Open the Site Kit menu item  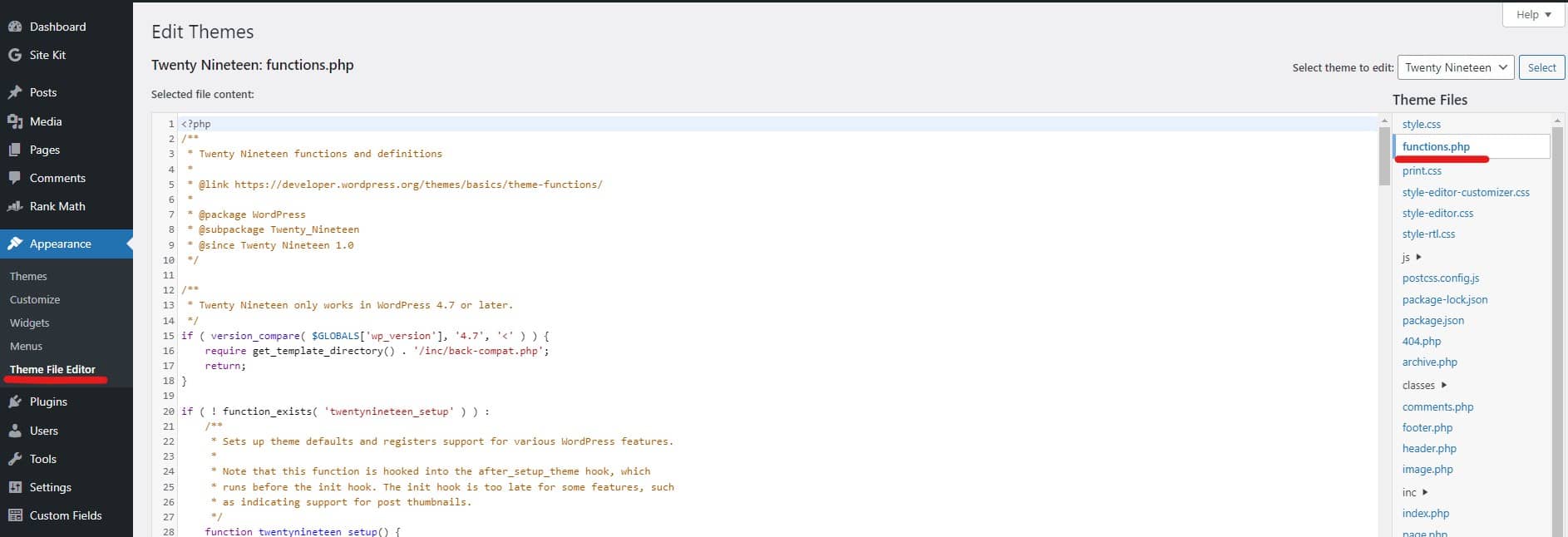[47, 55]
